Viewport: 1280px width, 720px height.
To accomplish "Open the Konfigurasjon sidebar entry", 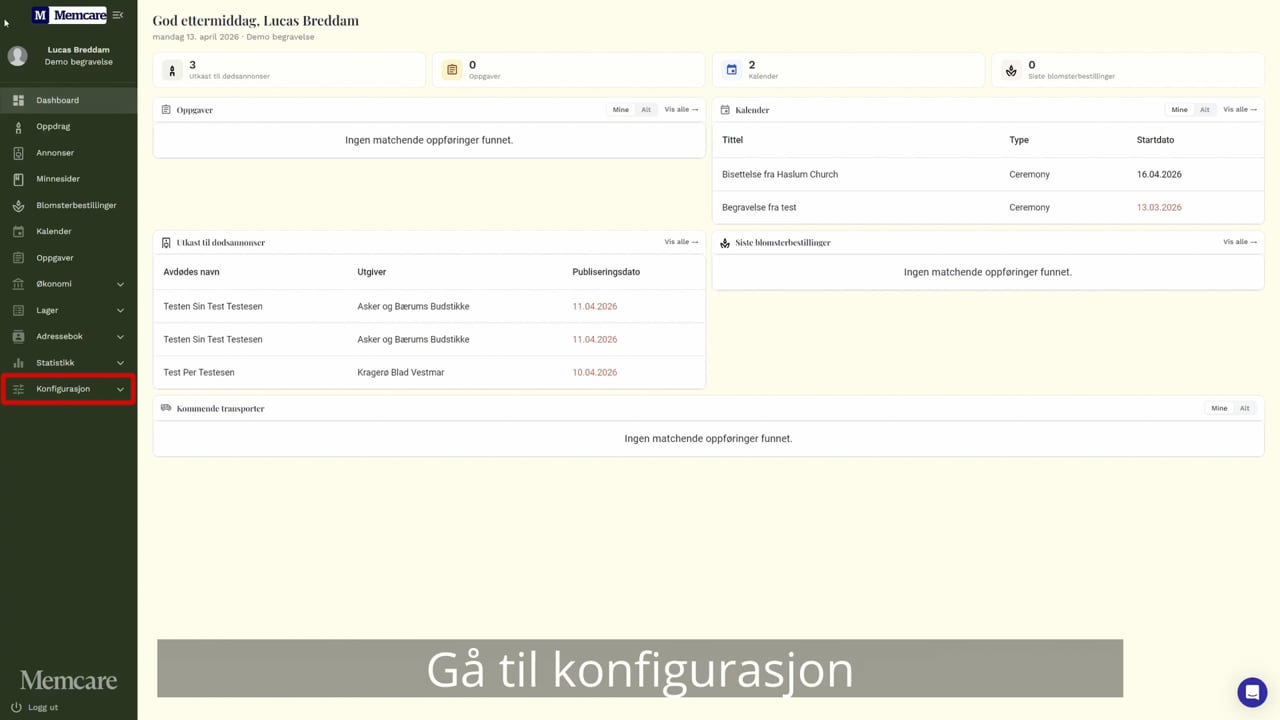I will [x=68, y=389].
